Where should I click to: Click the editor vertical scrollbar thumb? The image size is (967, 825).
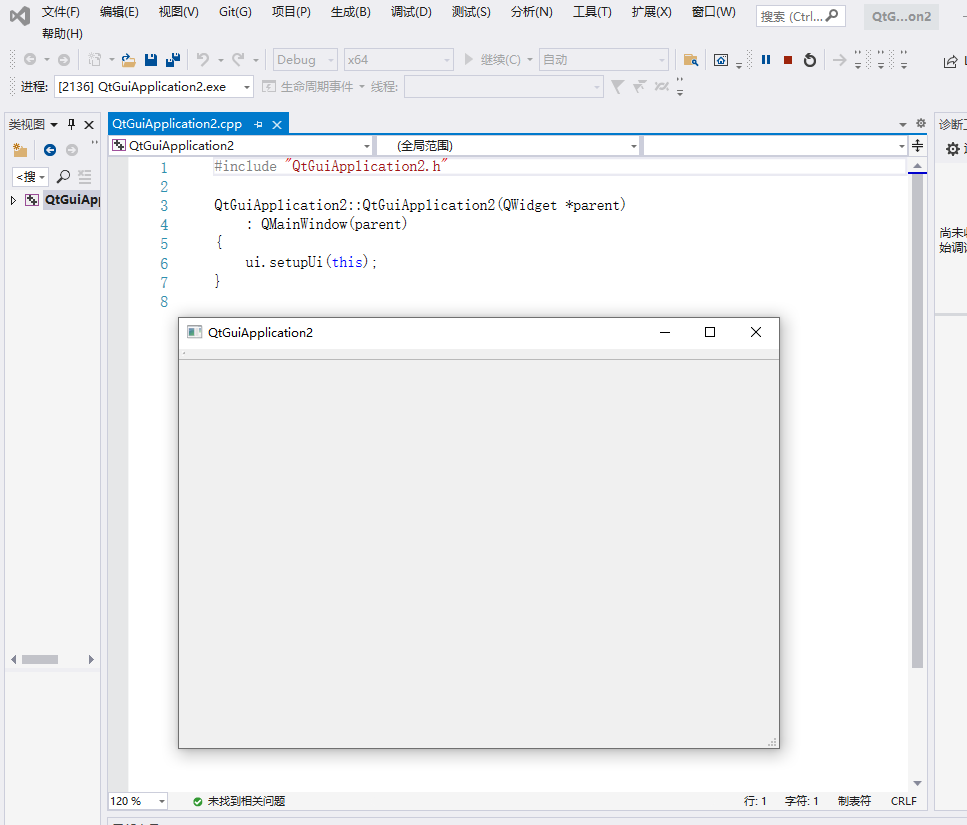click(x=917, y=421)
